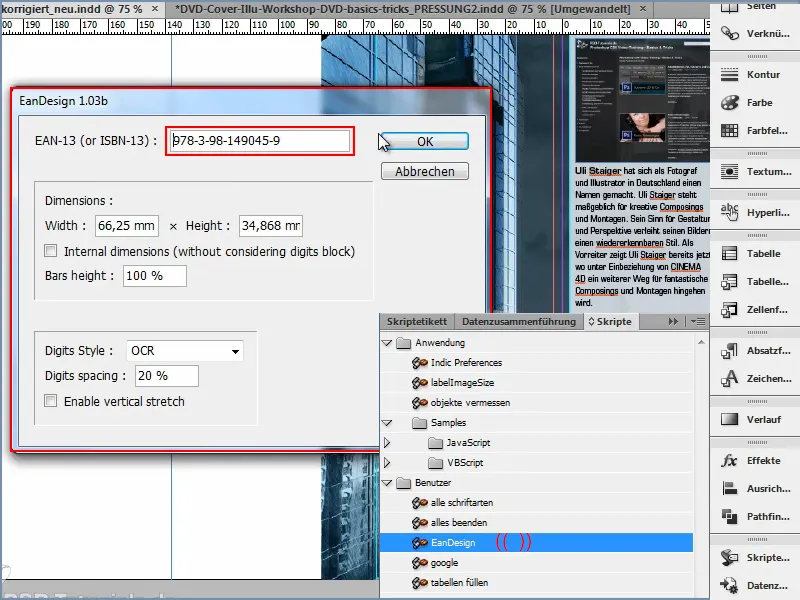Cancel the dialog with Abbrechen
This screenshot has width=800, height=600.
425,171
